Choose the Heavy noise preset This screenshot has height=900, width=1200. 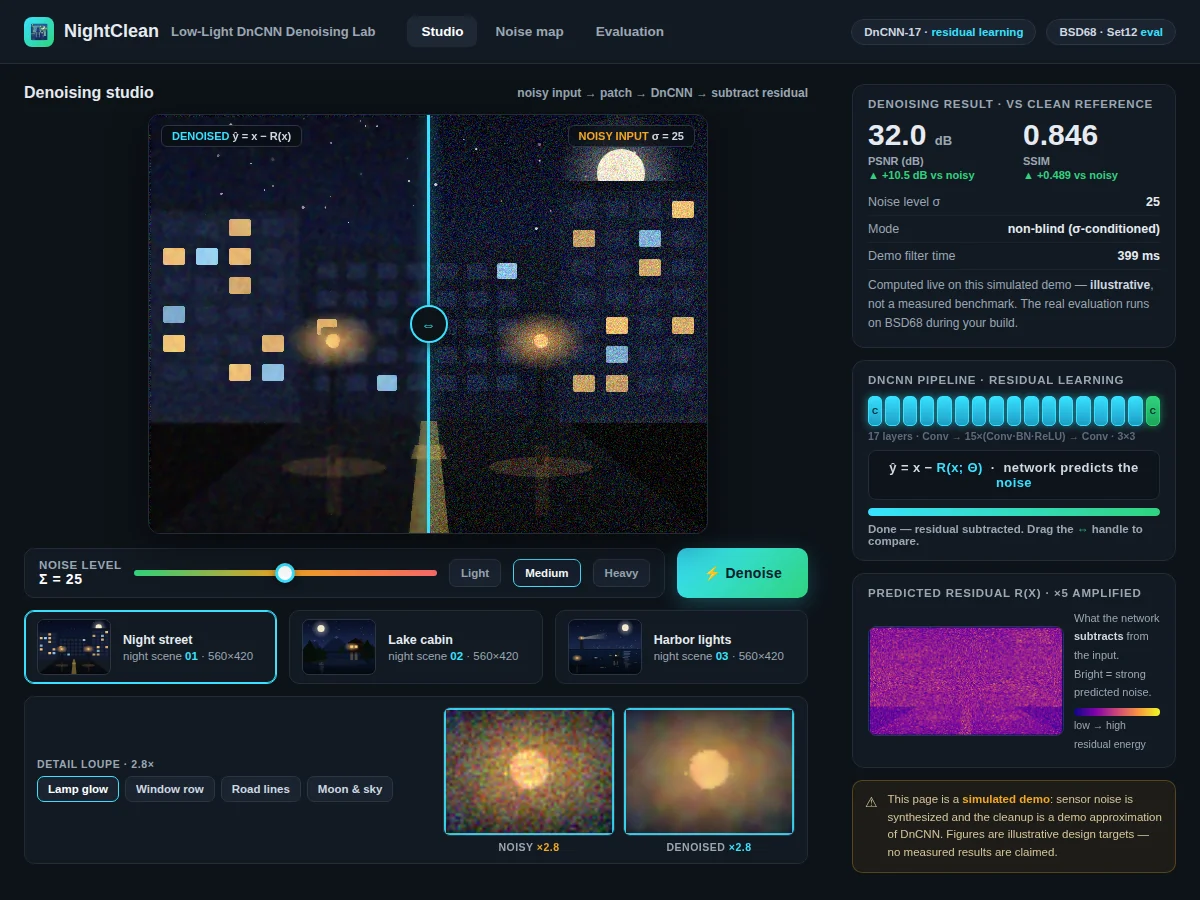[621, 573]
